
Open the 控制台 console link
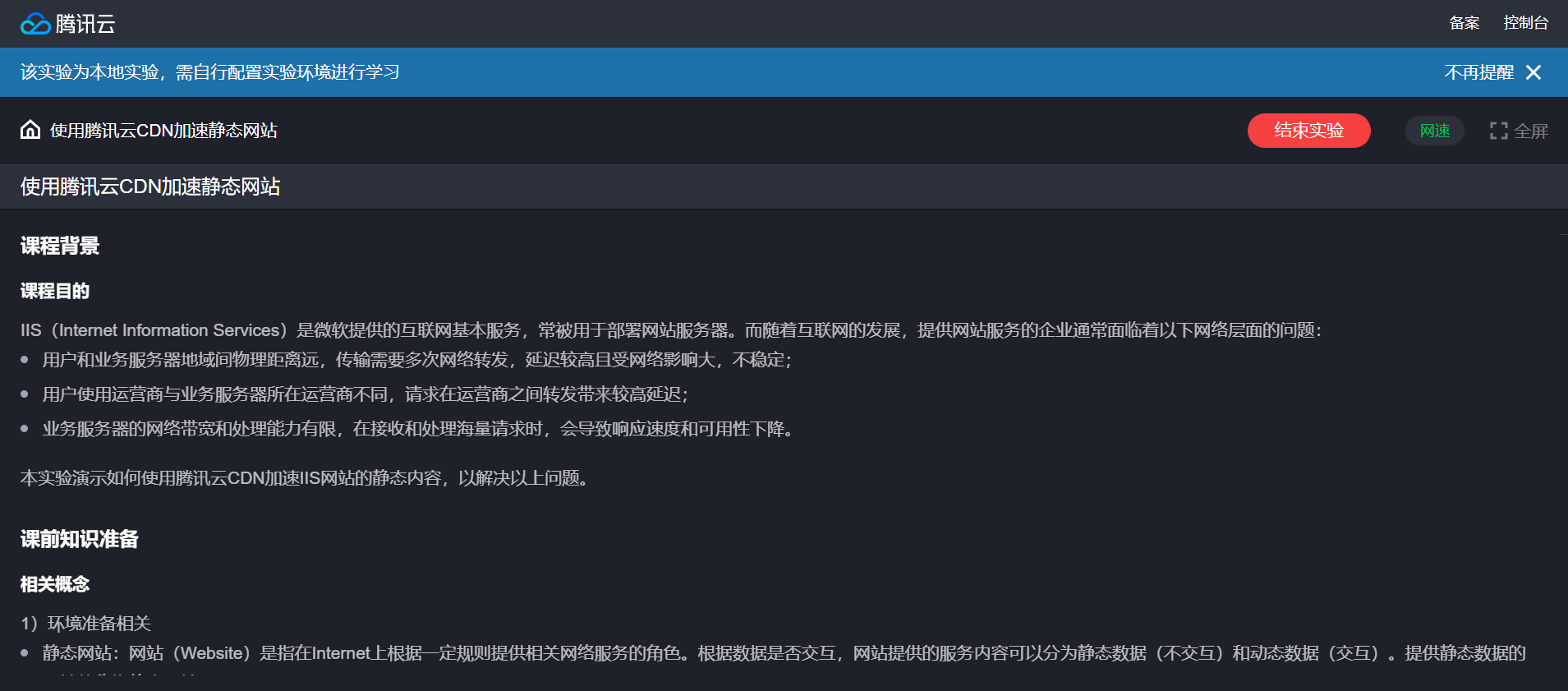pos(1525,23)
